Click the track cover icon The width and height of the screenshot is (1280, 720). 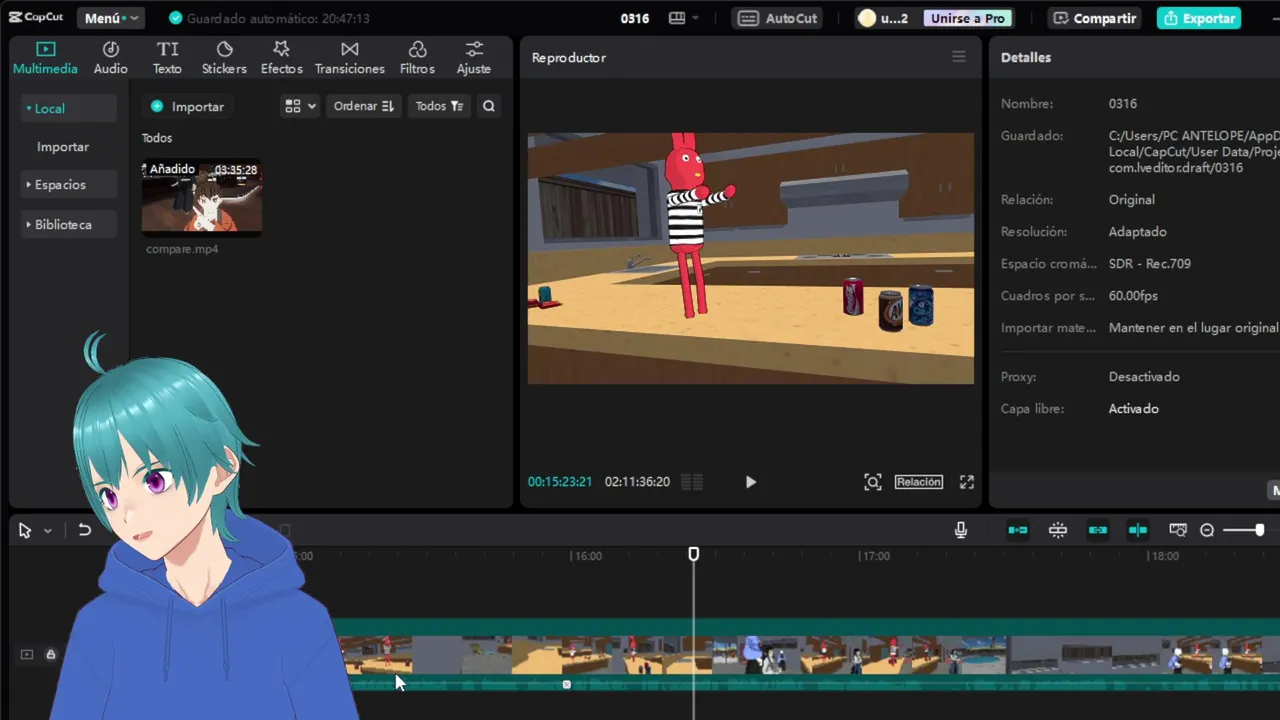27,655
